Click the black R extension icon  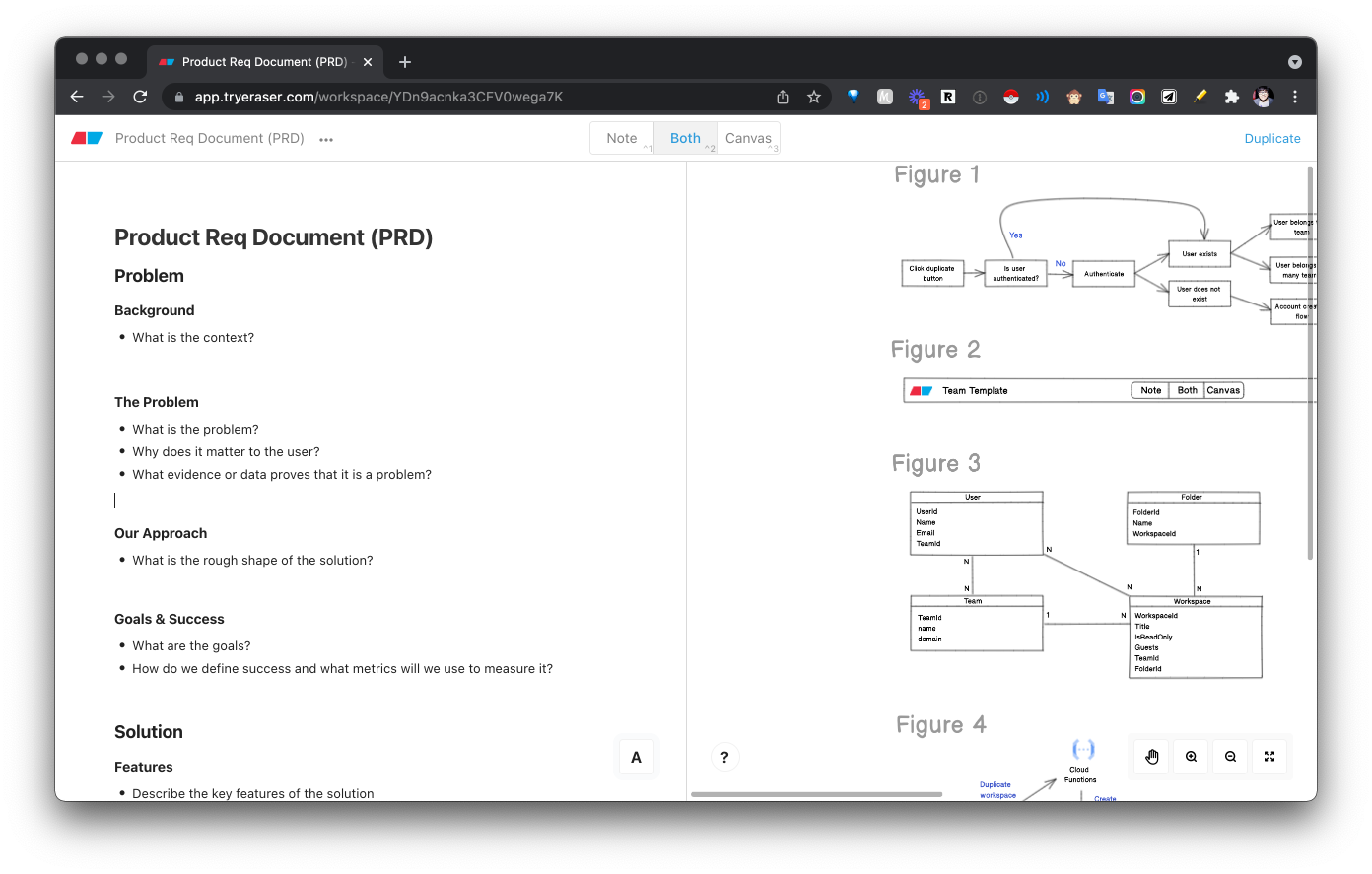[948, 97]
